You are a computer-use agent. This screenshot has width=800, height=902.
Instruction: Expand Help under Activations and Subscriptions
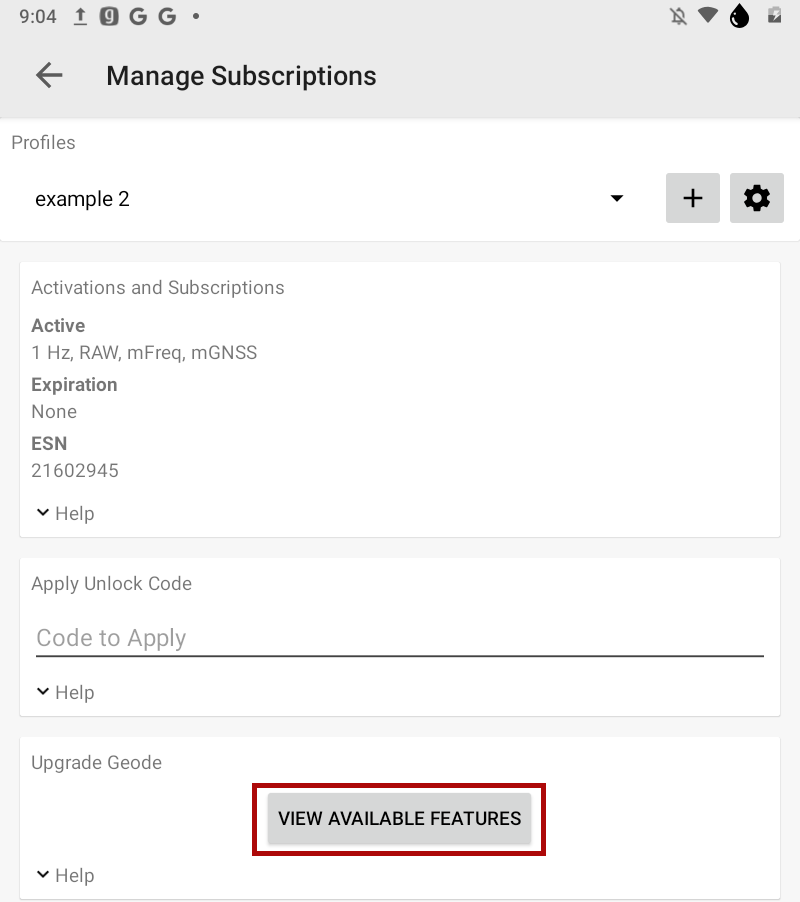tap(65, 513)
